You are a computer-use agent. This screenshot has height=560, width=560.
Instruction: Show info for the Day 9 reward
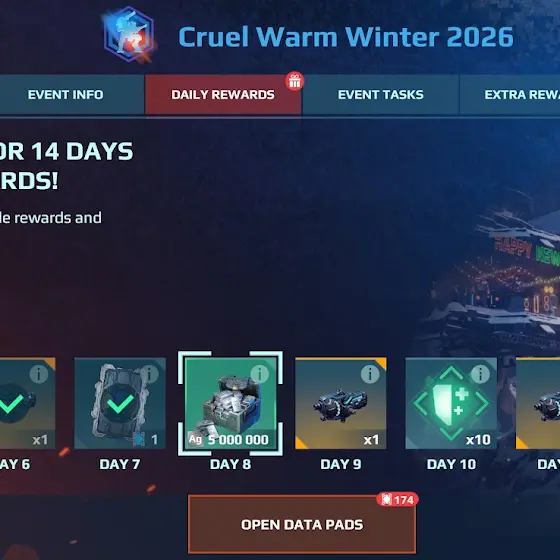(x=370, y=374)
